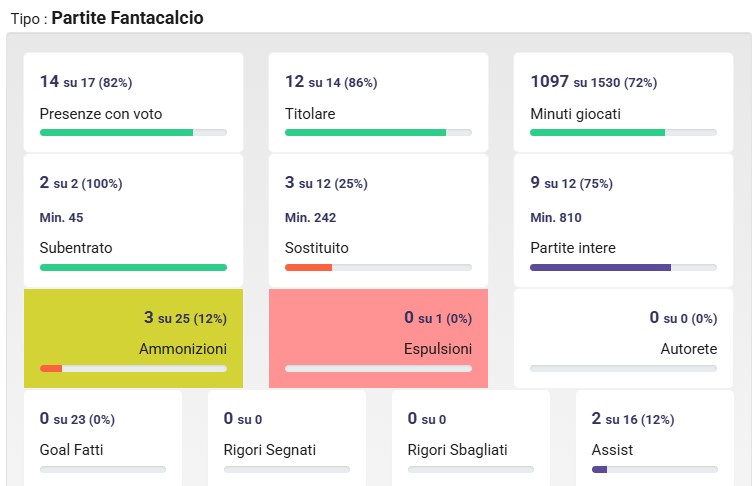
Task: Select the Subentrato stat card
Action: click(x=133, y=218)
